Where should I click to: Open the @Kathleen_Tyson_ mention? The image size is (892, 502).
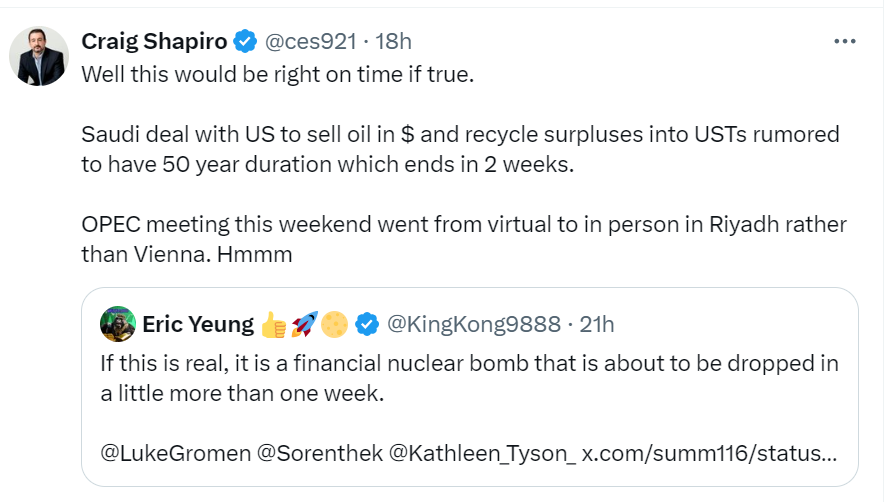(482, 453)
